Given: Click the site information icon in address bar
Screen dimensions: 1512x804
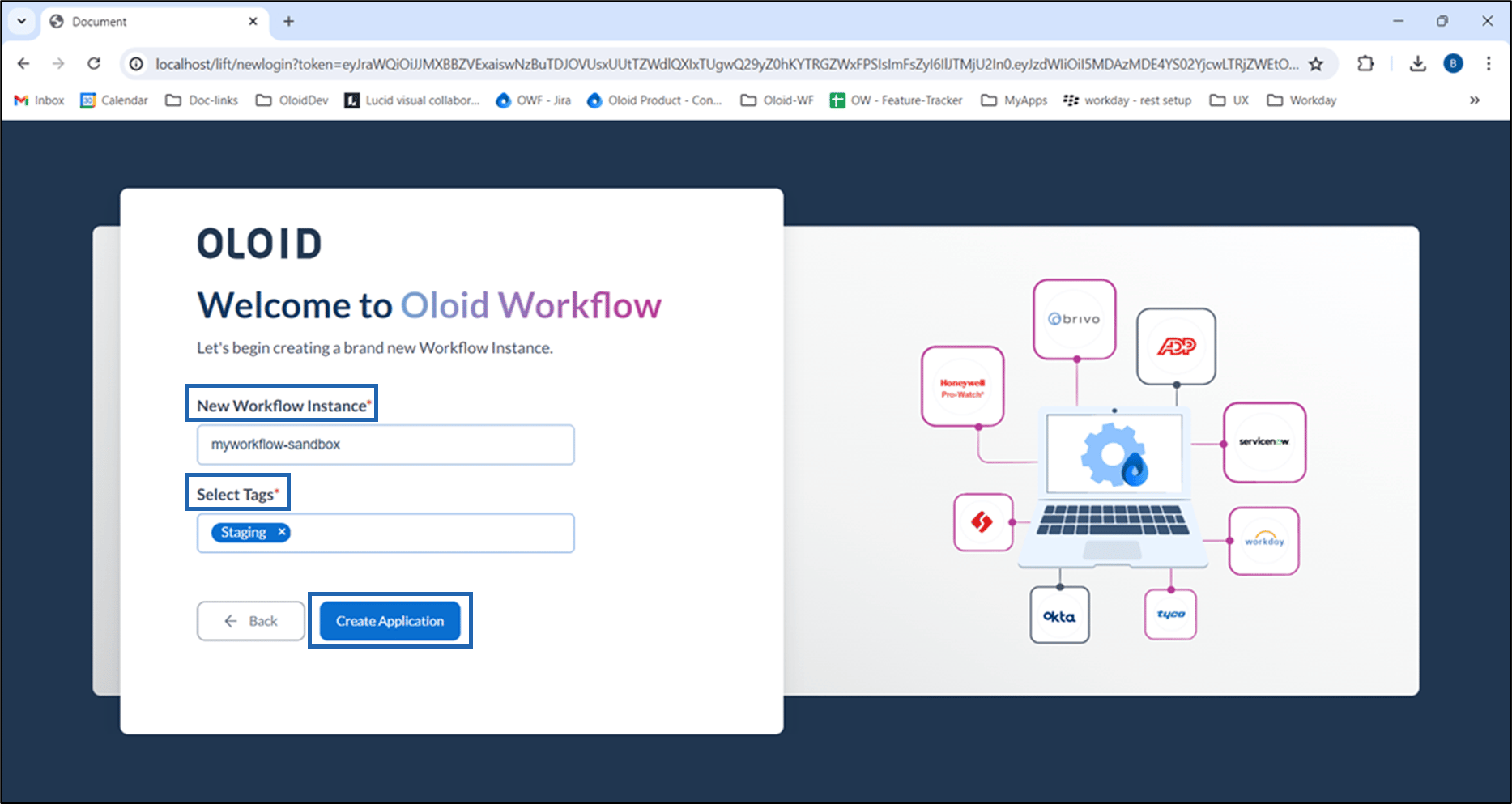Looking at the screenshot, I should [137, 64].
